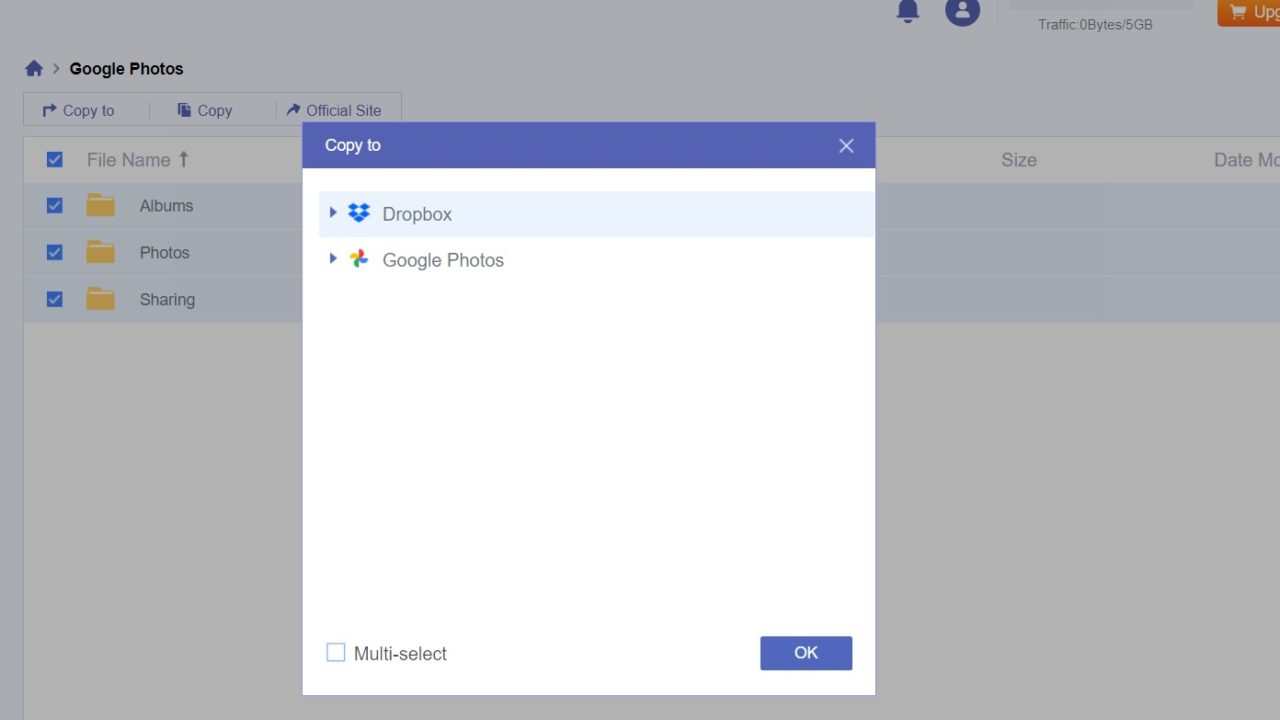Click the Albums folder icon
1280x720 pixels.
[x=100, y=206]
